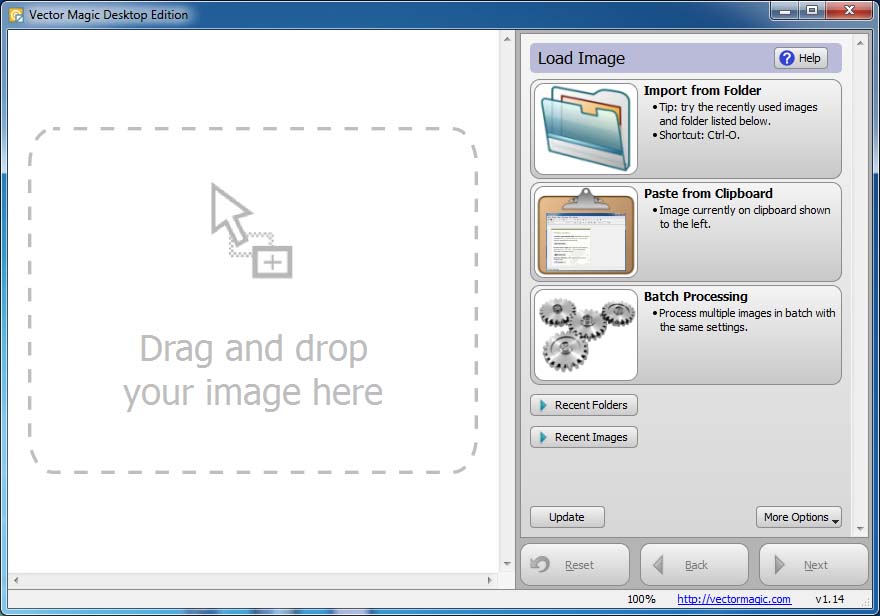Click the Next right-arrow icon
The image size is (880, 616).
[x=779, y=565]
